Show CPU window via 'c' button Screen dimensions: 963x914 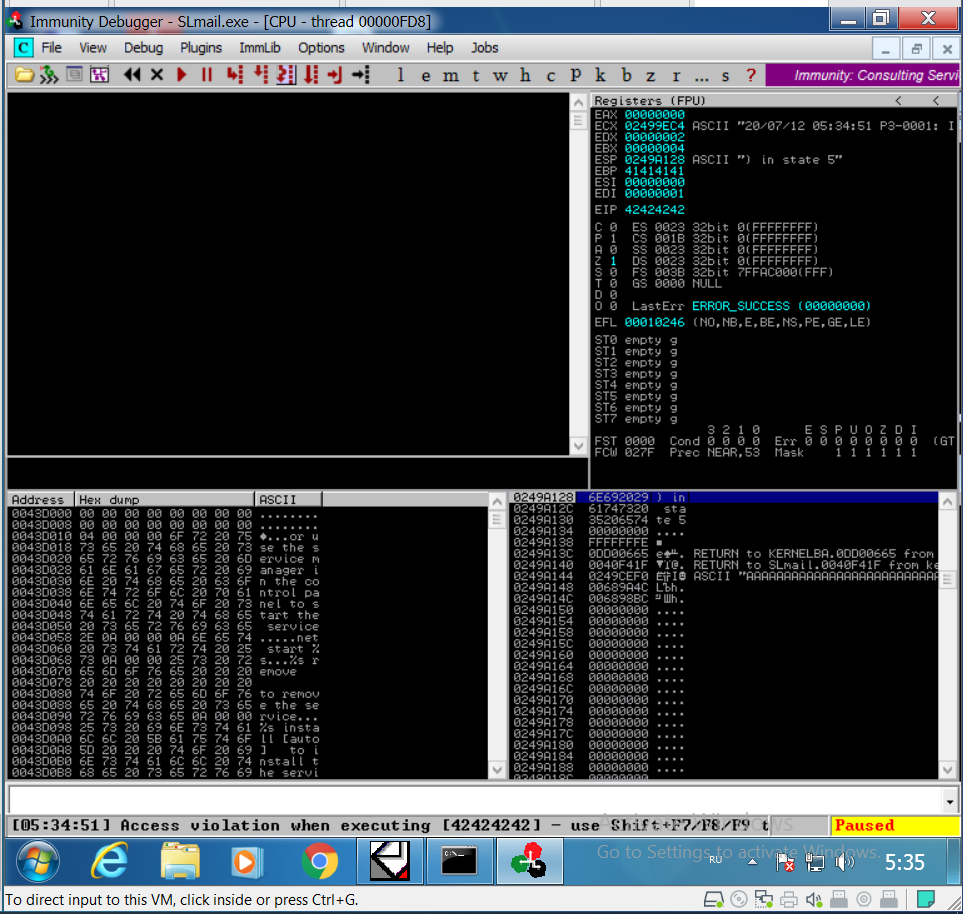(550, 76)
